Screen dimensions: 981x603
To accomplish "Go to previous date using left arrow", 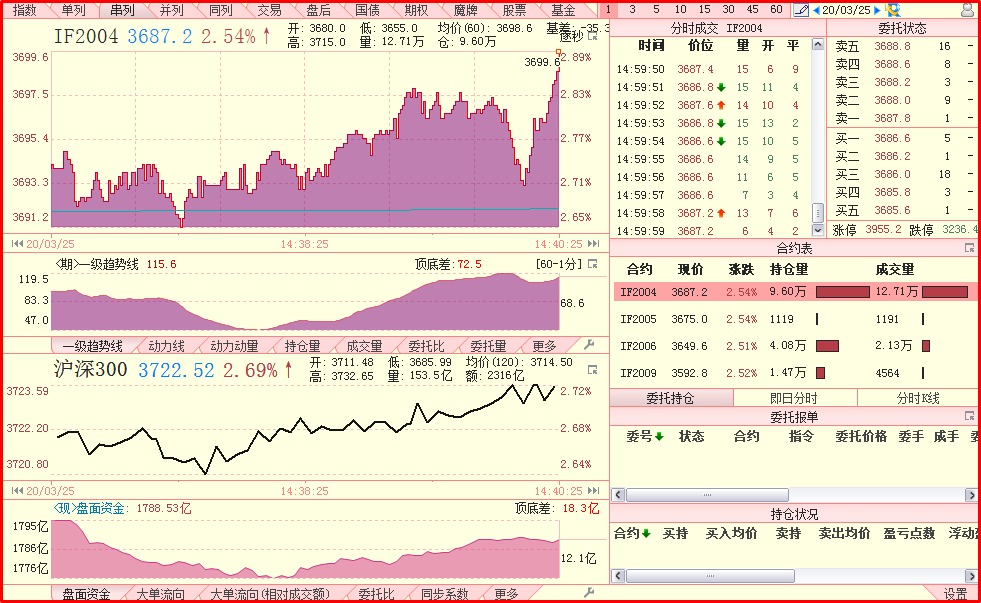I will tap(815, 10).
